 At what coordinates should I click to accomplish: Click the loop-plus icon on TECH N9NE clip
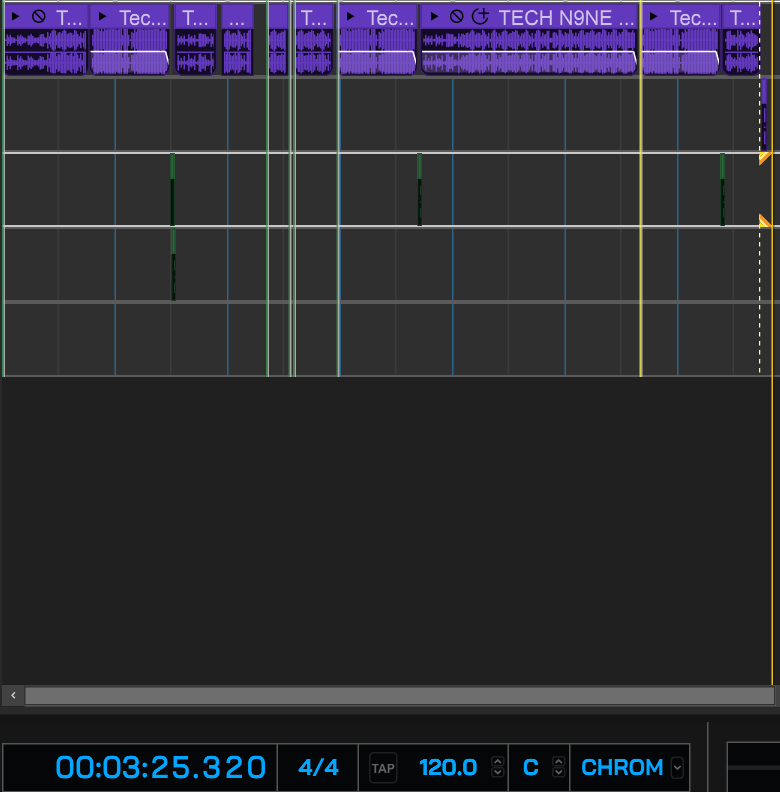point(480,17)
